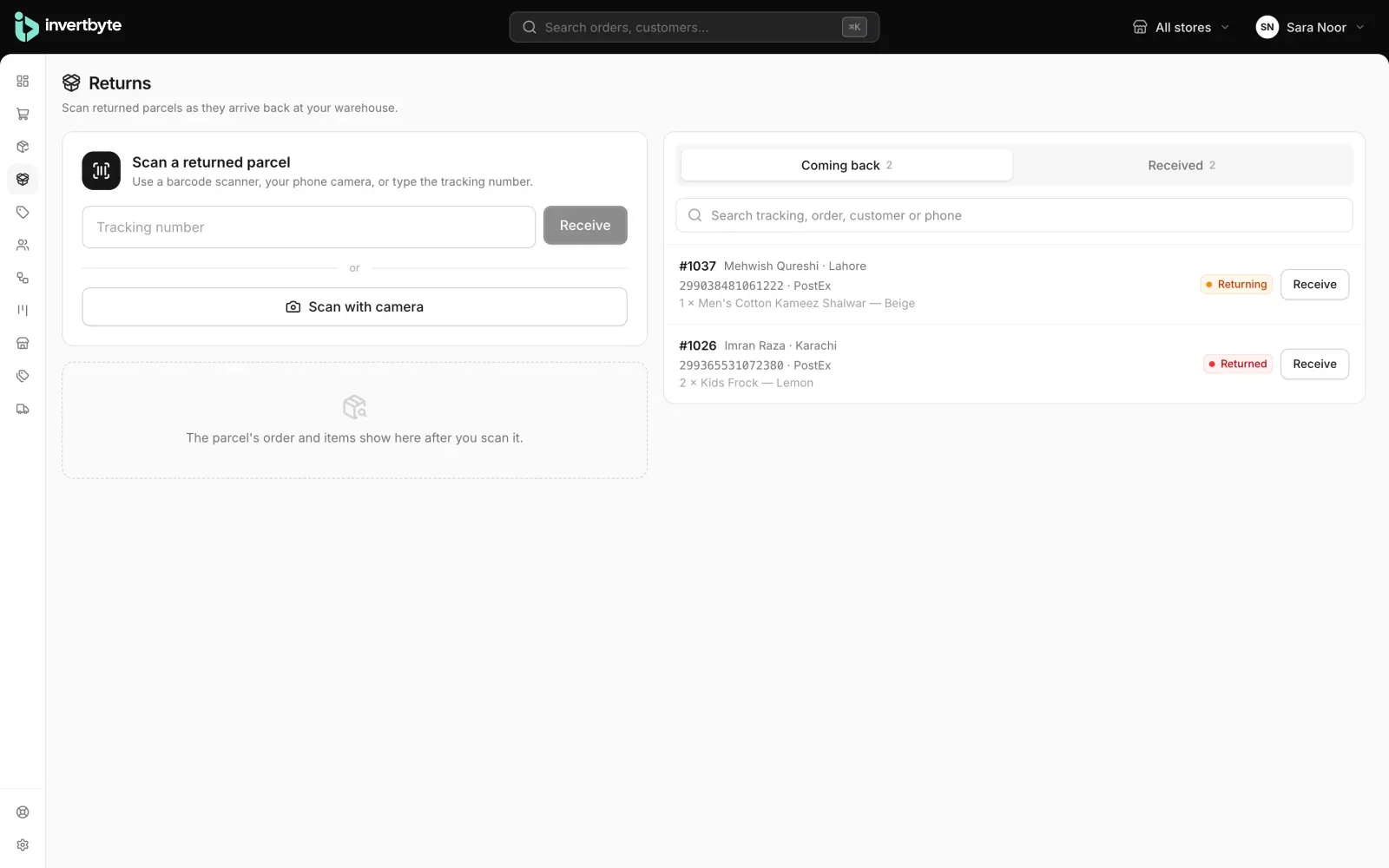Open the connected squares workflow sidebar icon
The image size is (1389, 868).
(23, 278)
